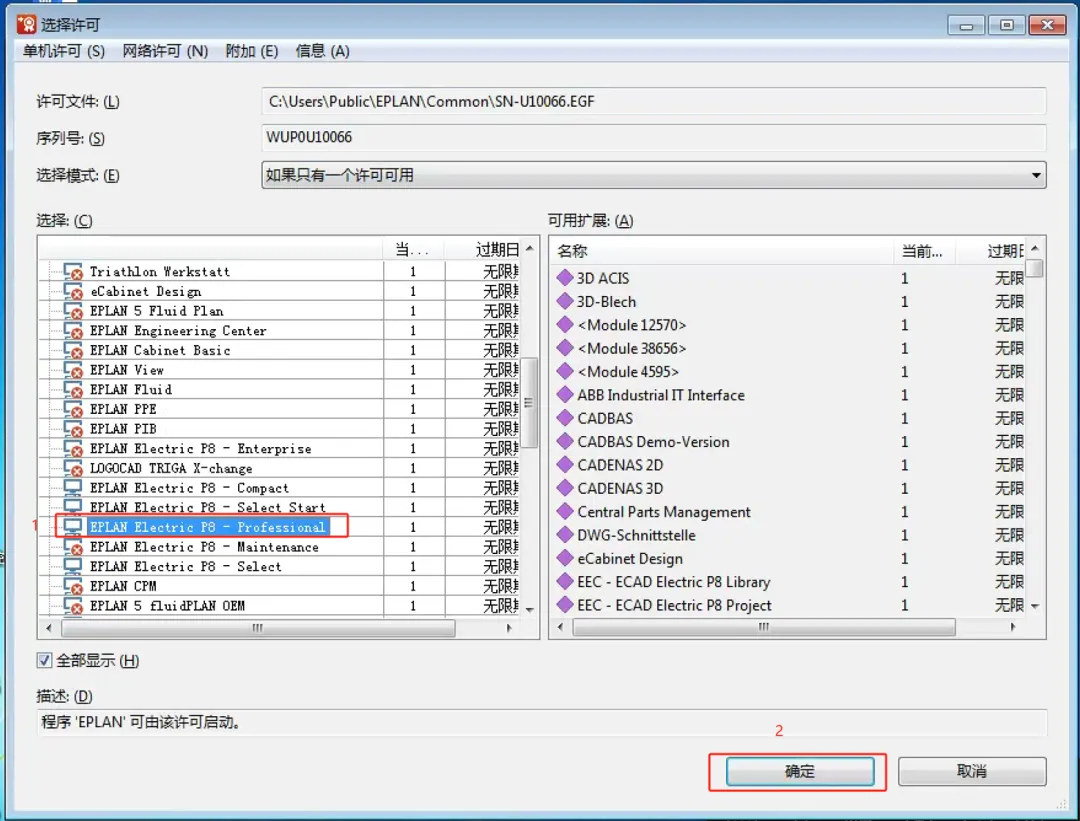Image resolution: width=1080 pixels, height=821 pixels.
Task: Open the 附加 (E) menu
Action: 251,51
